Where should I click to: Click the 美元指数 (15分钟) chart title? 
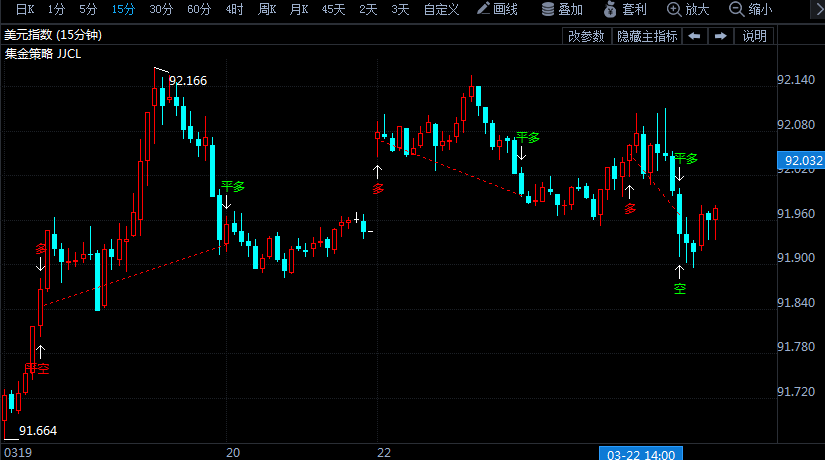pos(53,35)
